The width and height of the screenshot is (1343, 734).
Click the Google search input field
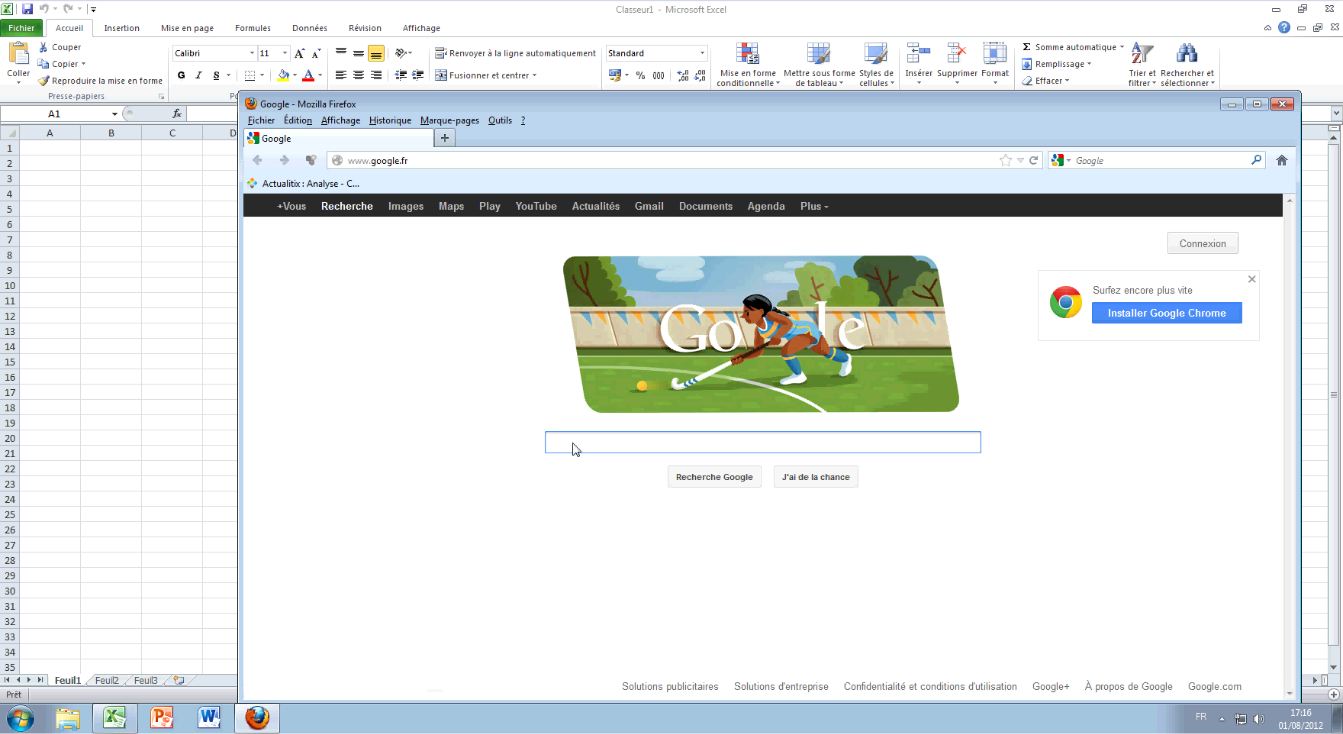(x=763, y=442)
